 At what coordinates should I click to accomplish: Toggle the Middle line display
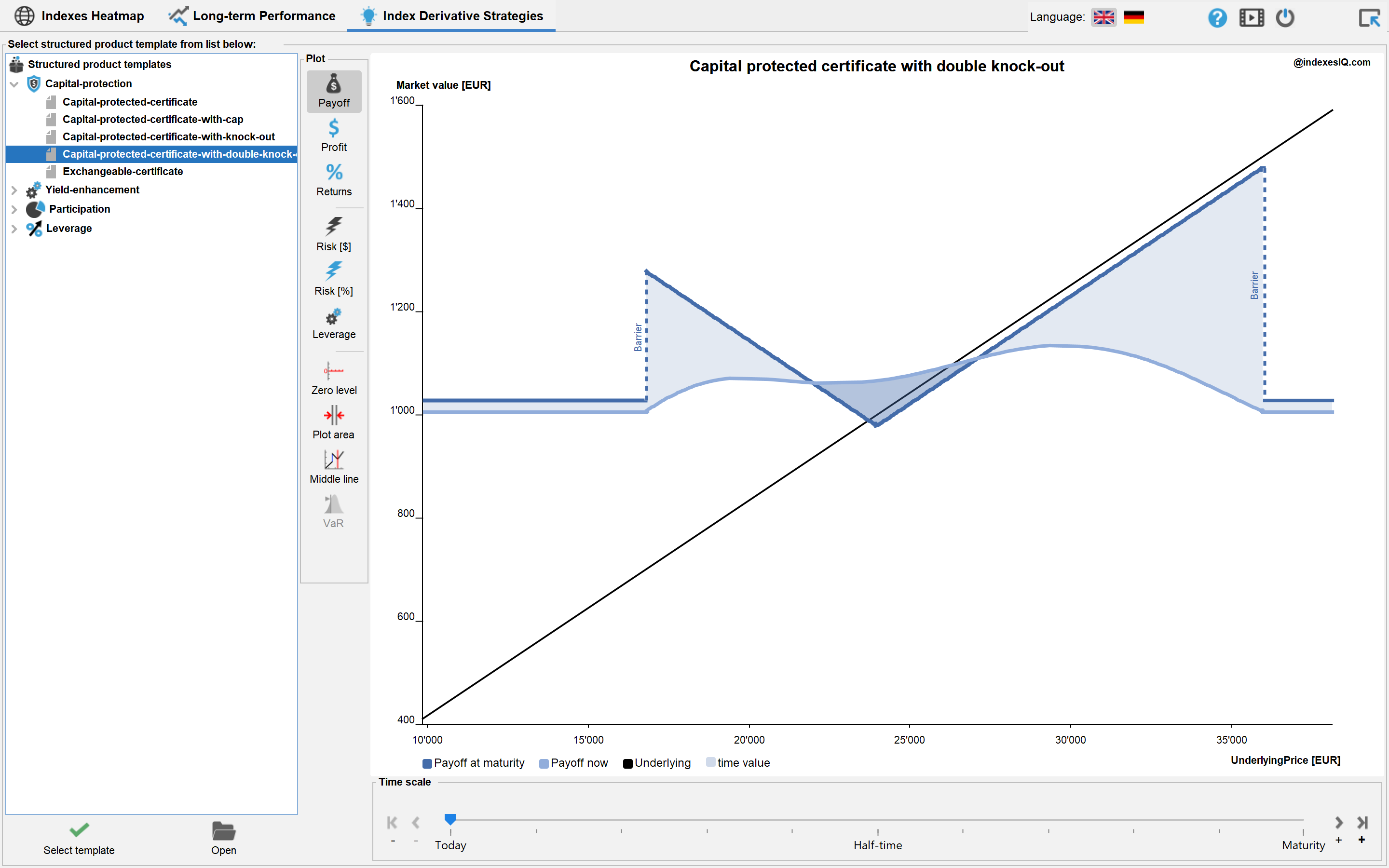(x=333, y=467)
